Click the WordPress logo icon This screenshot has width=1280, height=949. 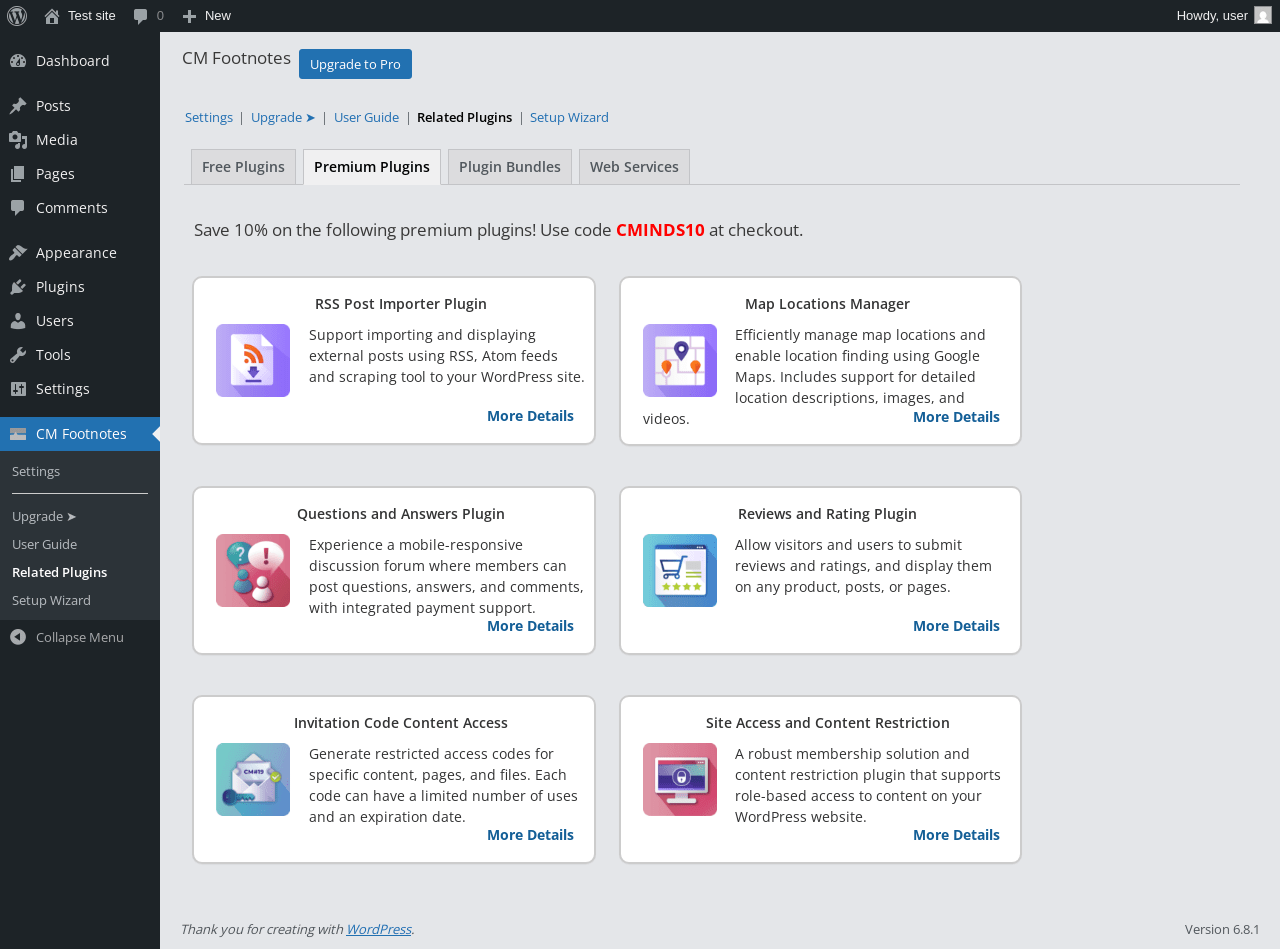(x=17, y=16)
